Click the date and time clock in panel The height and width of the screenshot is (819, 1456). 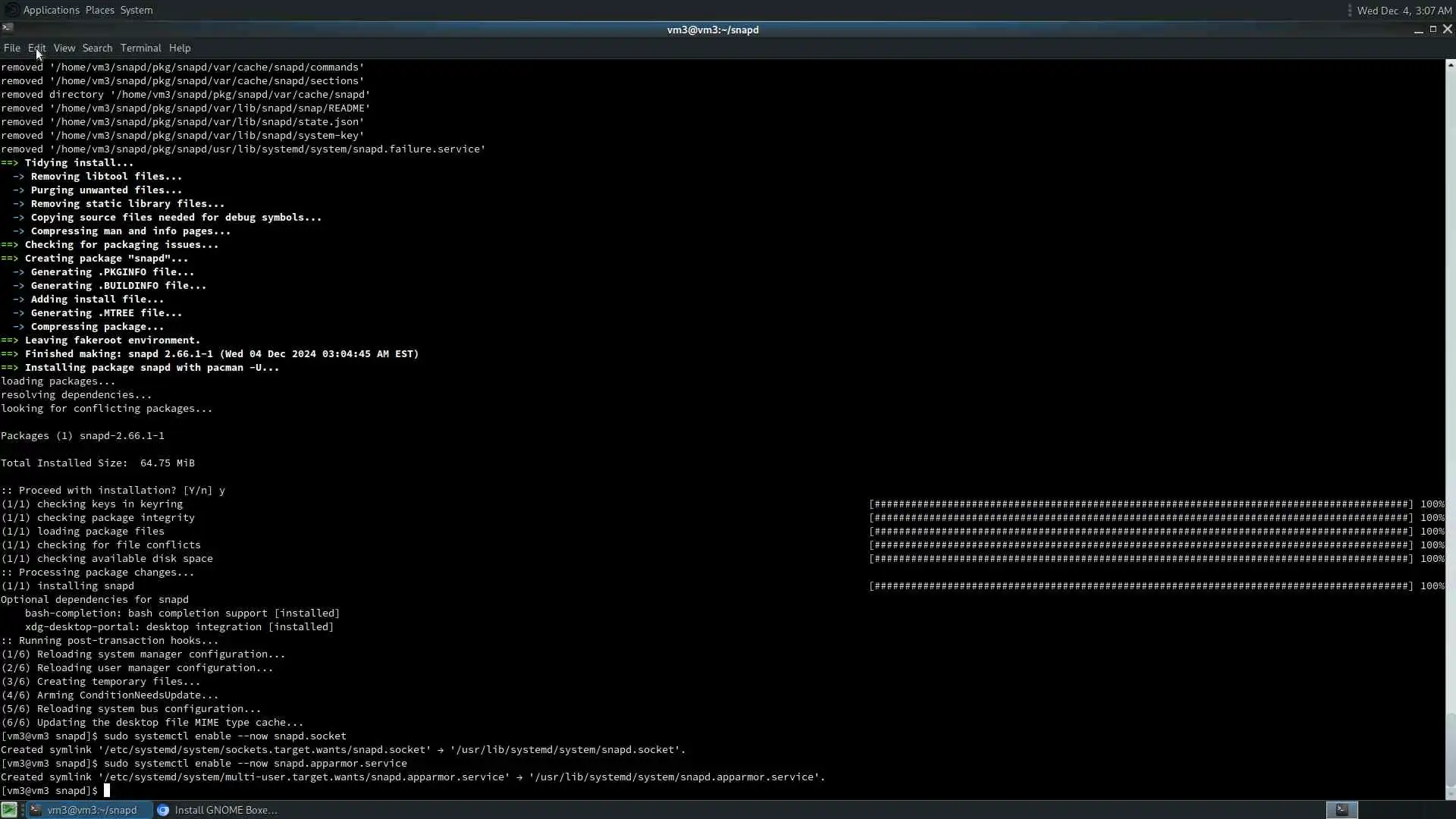click(x=1404, y=11)
